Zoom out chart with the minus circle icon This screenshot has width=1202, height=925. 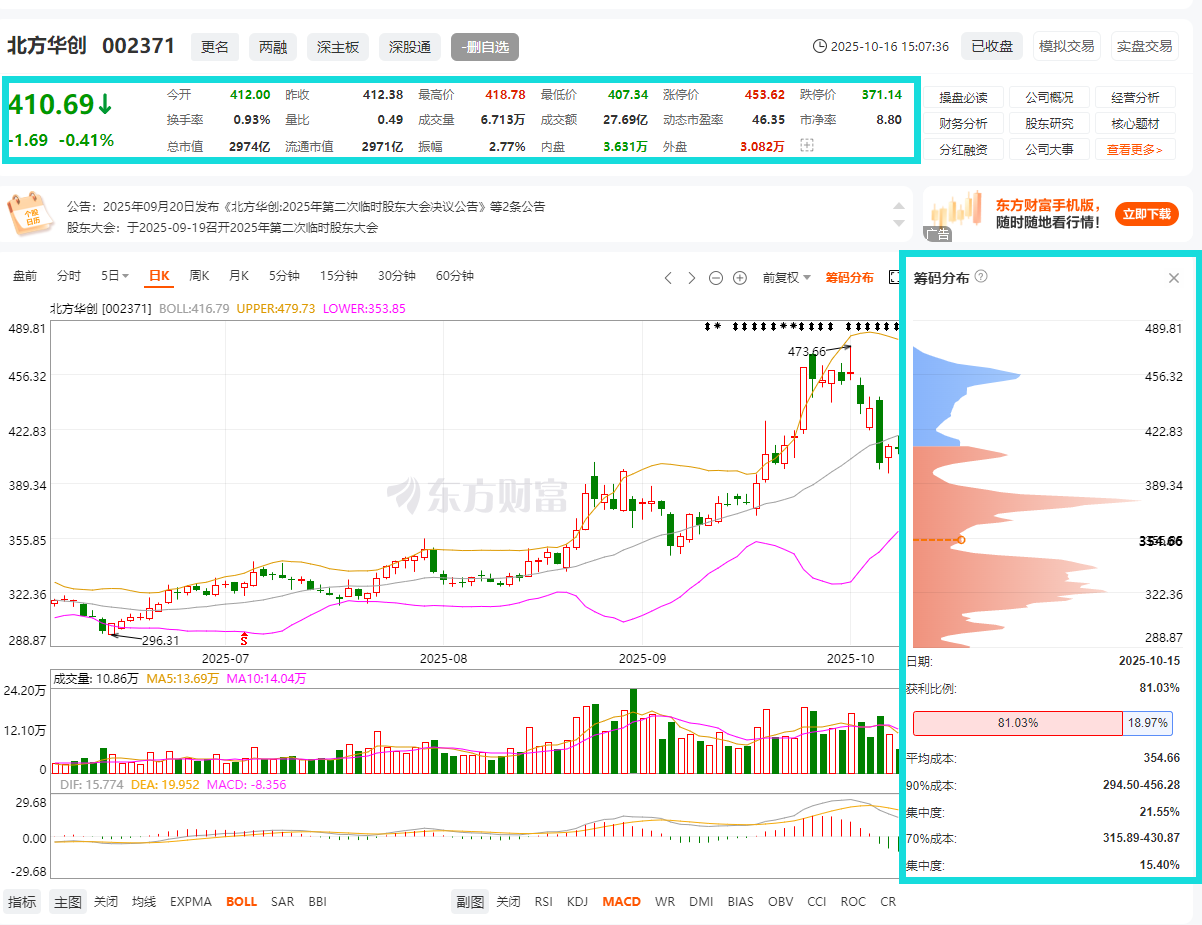pos(716,278)
